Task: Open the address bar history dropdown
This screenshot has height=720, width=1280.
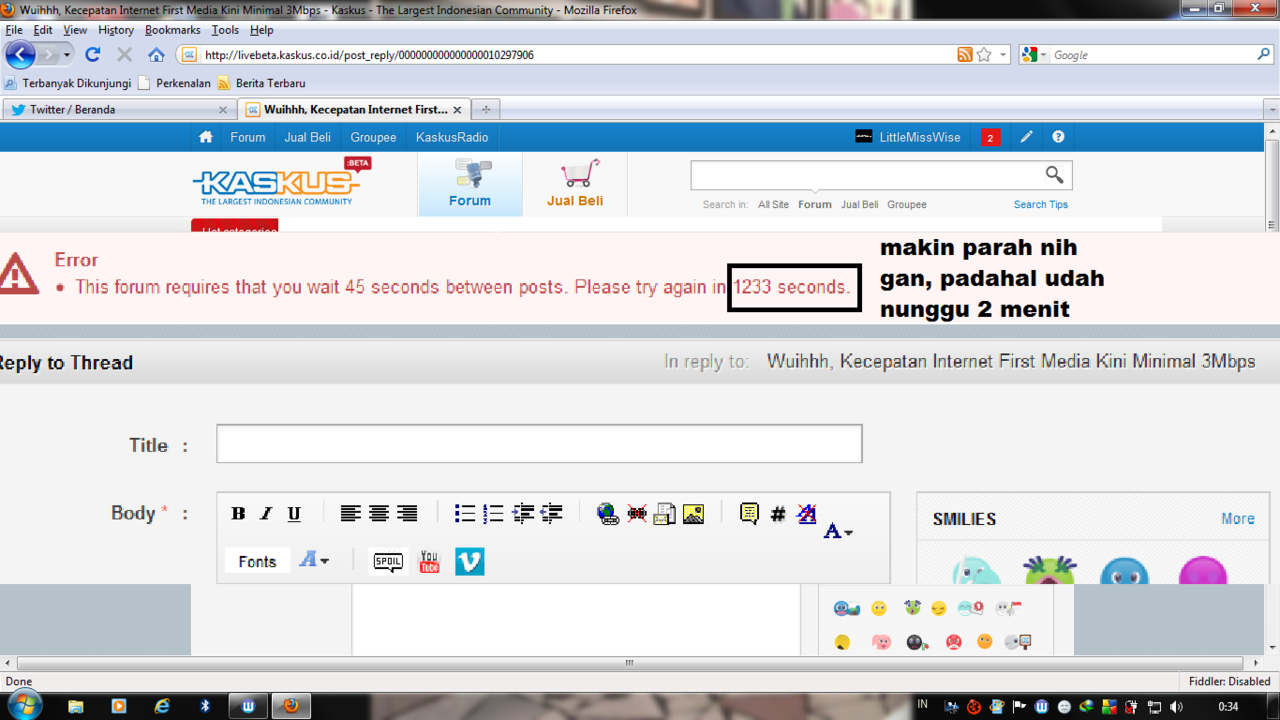Action: click(1003, 55)
